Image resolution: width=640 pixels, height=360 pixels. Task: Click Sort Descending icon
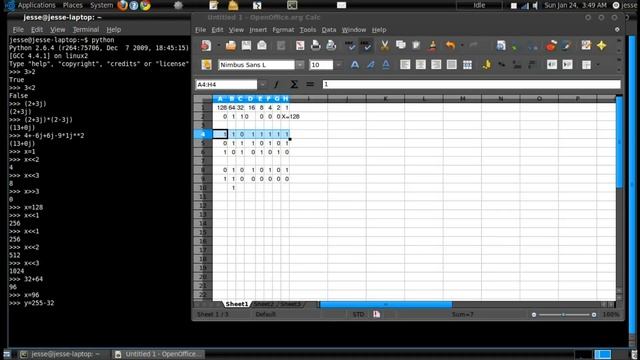pyautogui.click(x=532, y=45)
